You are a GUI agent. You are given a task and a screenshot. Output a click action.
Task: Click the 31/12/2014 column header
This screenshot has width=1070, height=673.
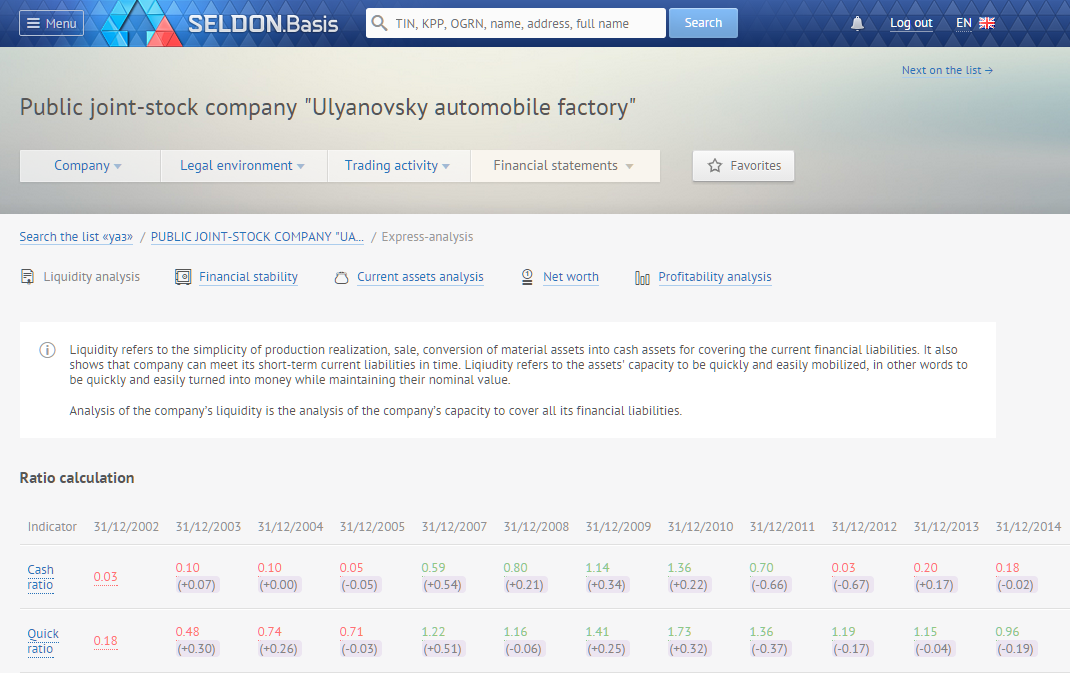(x=1028, y=527)
